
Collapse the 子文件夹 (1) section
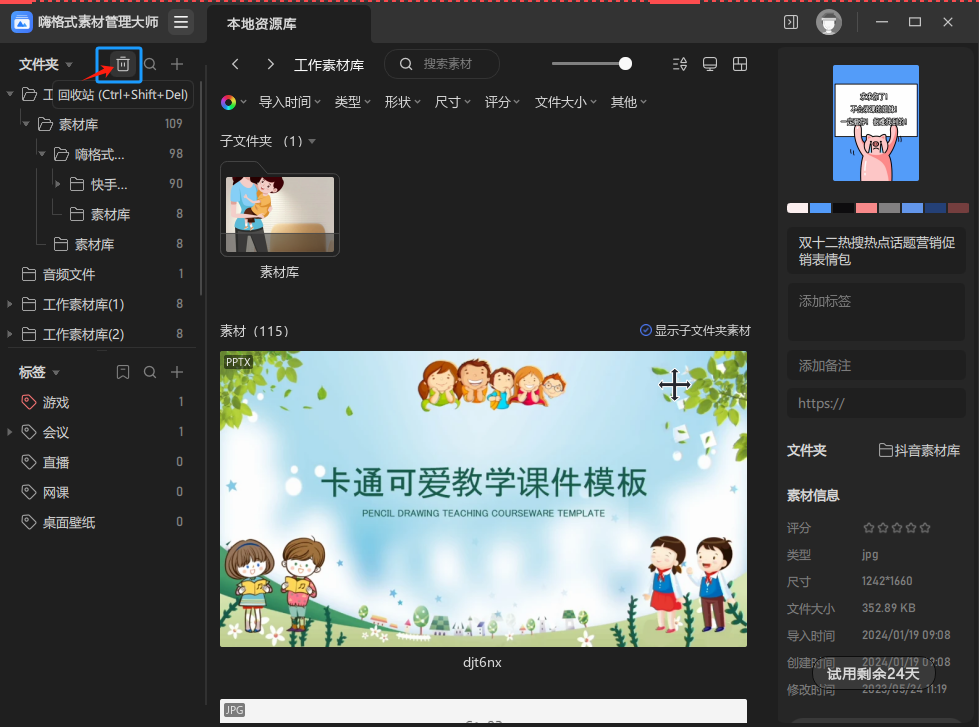[312, 142]
